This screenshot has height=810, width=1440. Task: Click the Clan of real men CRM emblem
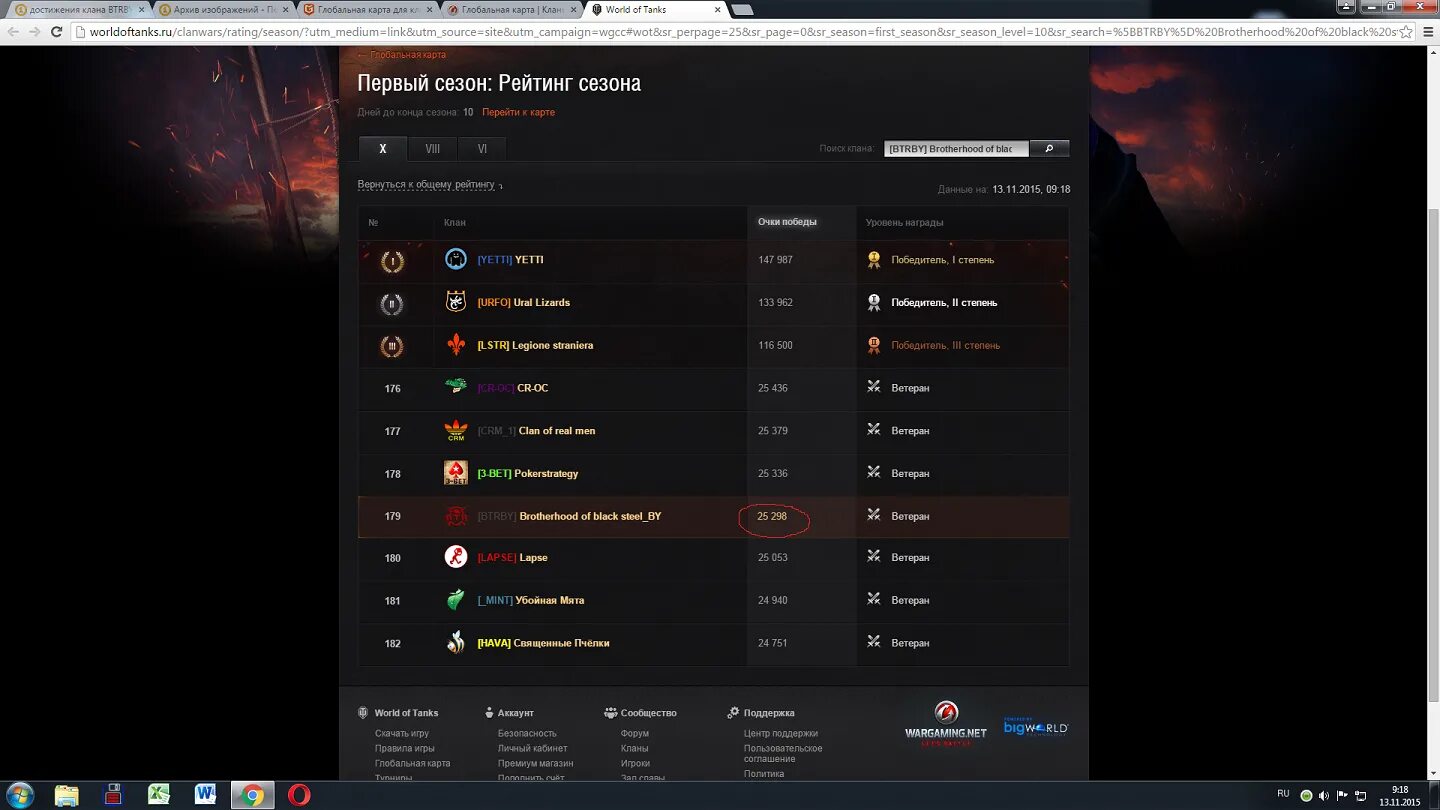[456, 430]
